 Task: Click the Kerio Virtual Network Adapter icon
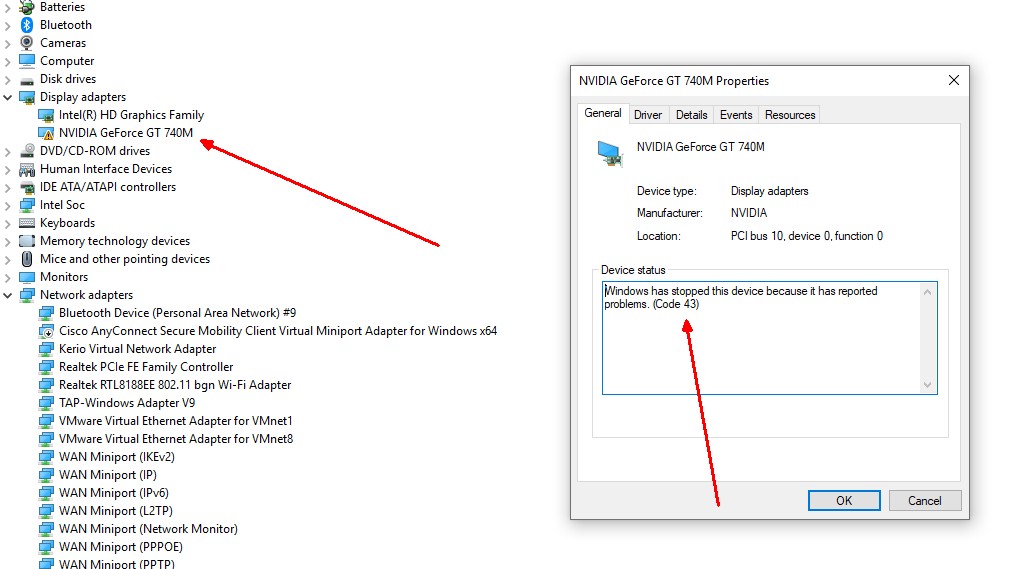pos(46,349)
